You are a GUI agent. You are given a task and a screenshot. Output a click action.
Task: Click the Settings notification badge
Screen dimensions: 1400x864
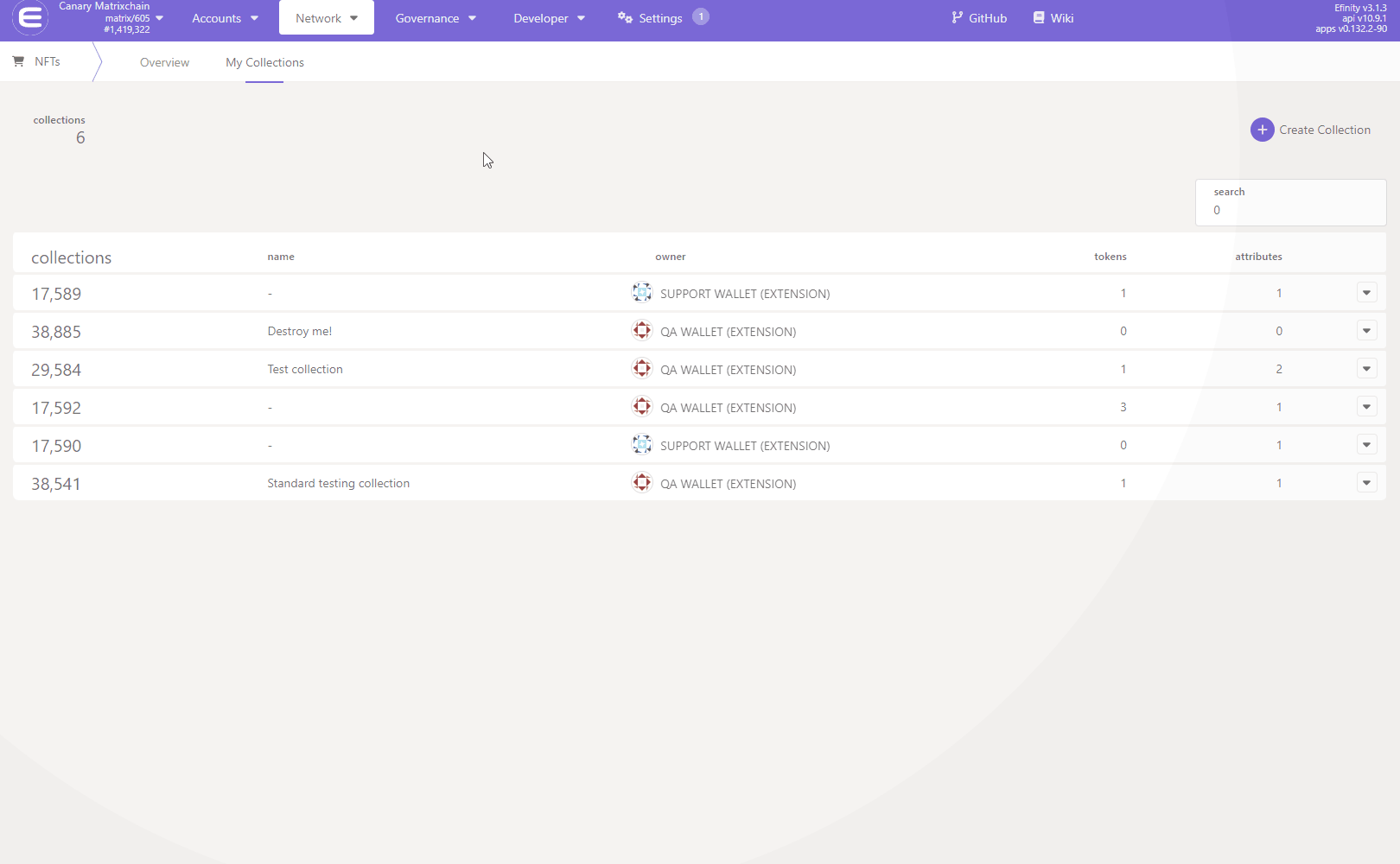(x=701, y=16)
